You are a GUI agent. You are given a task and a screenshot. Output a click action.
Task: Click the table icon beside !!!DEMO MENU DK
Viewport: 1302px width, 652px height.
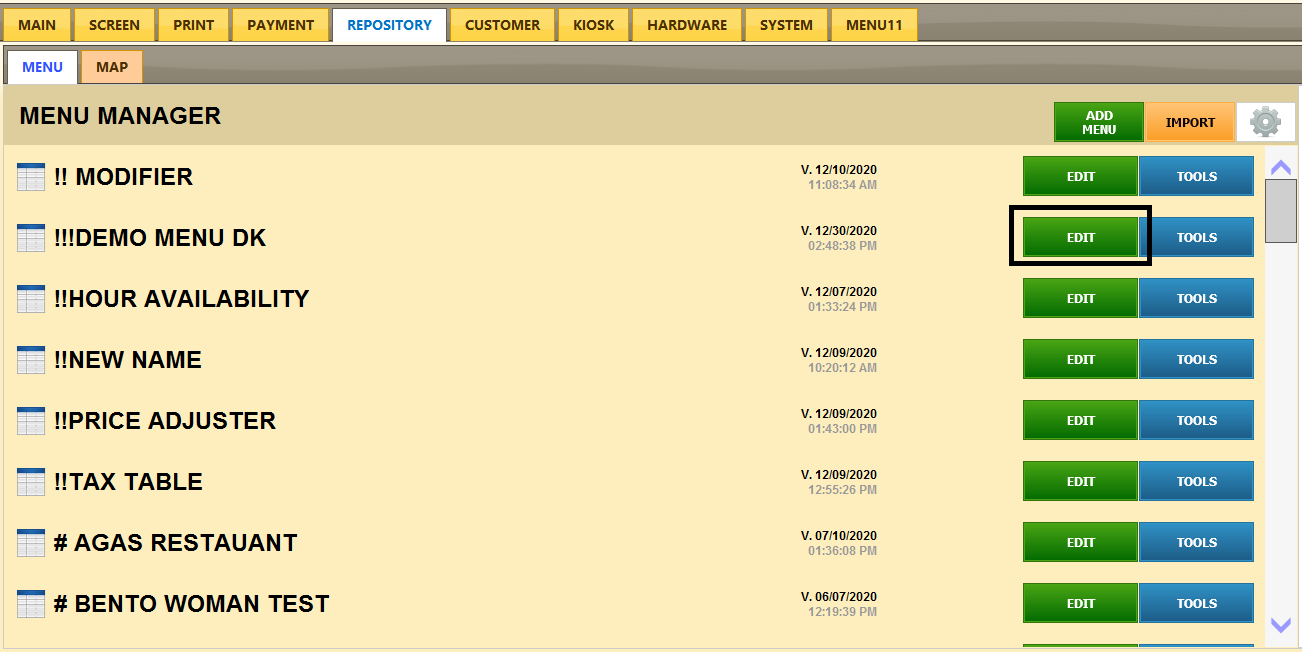coord(31,238)
